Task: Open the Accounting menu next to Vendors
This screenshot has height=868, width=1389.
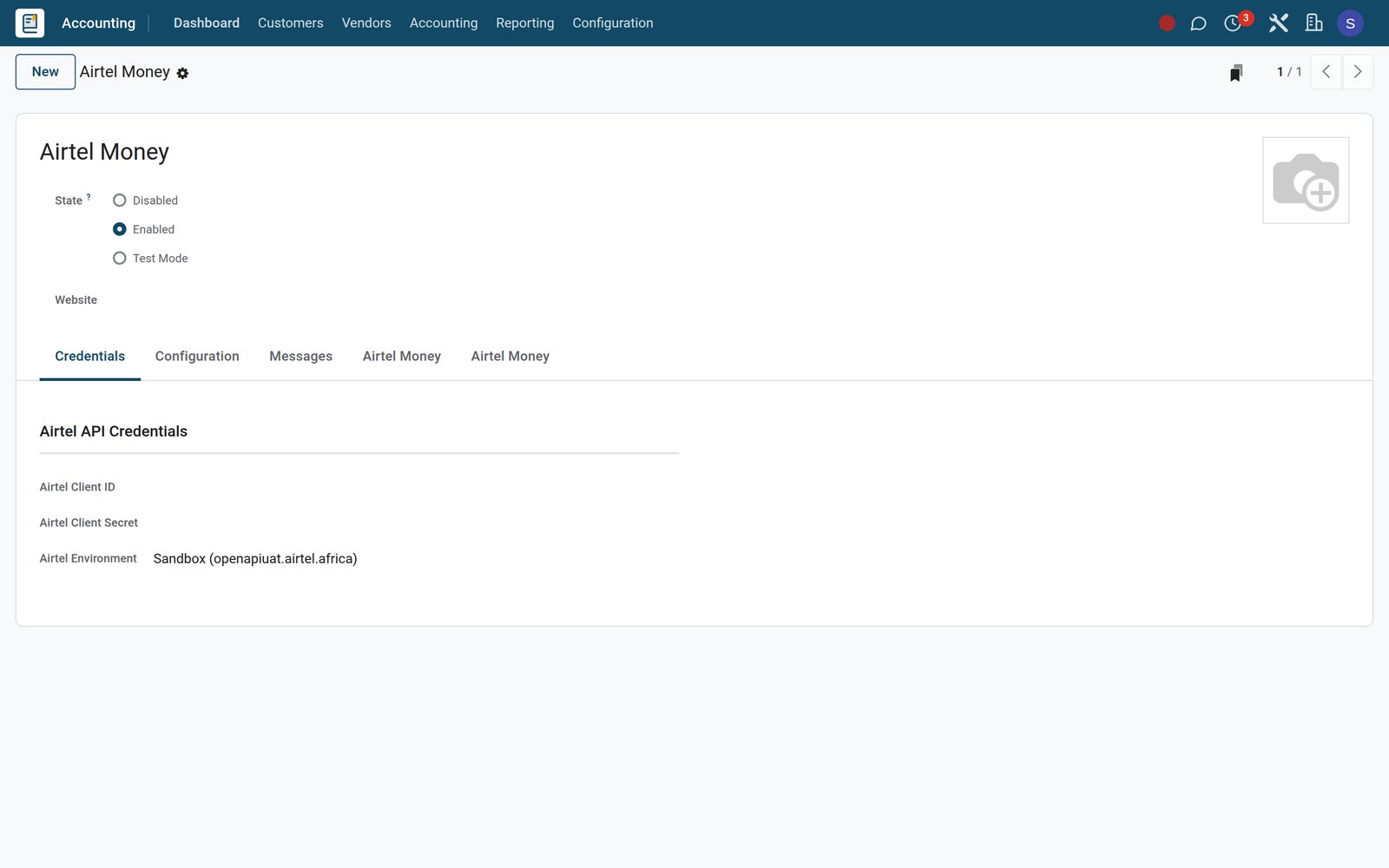Action: [444, 23]
